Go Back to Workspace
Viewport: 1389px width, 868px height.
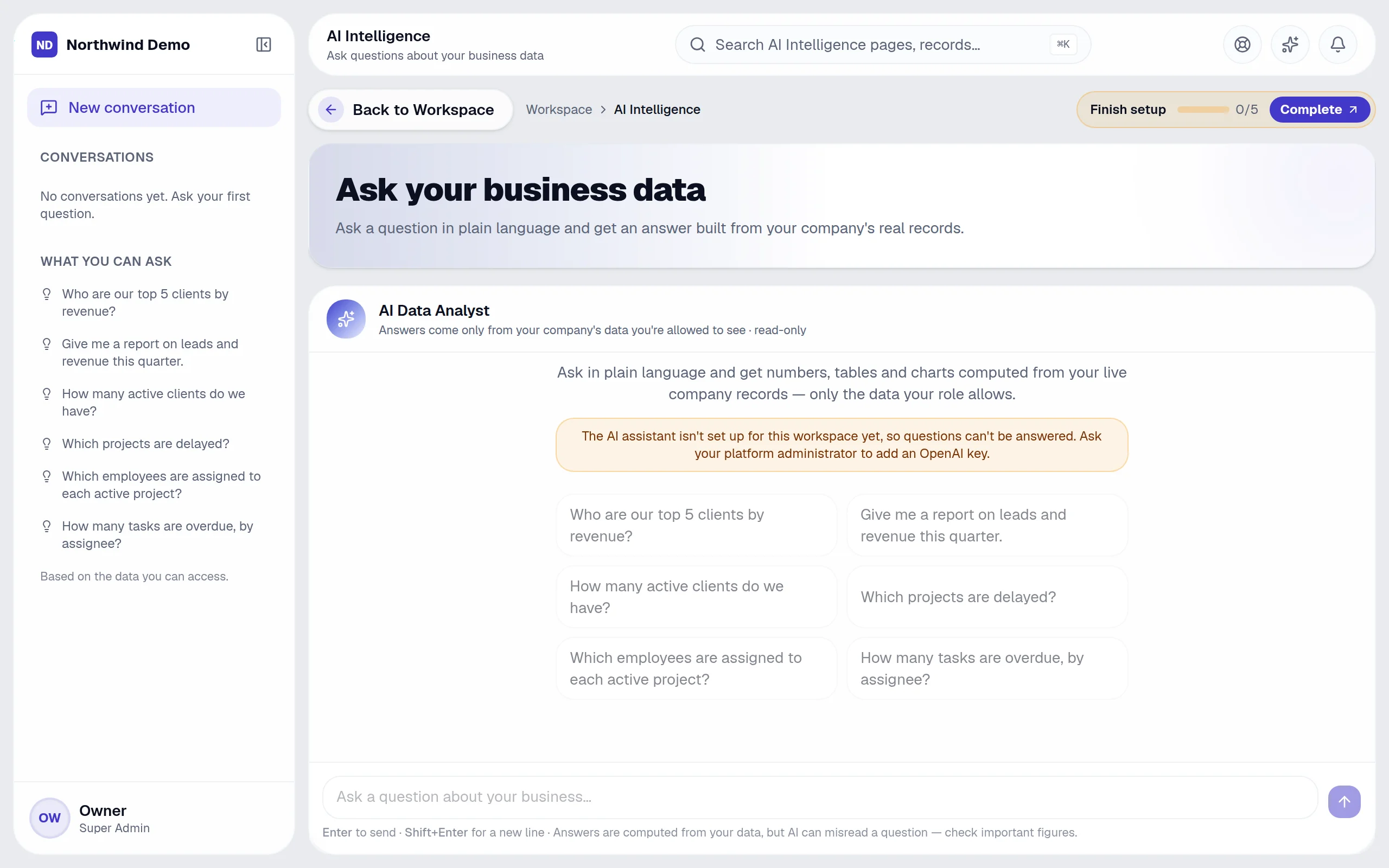[x=410, y=109]
